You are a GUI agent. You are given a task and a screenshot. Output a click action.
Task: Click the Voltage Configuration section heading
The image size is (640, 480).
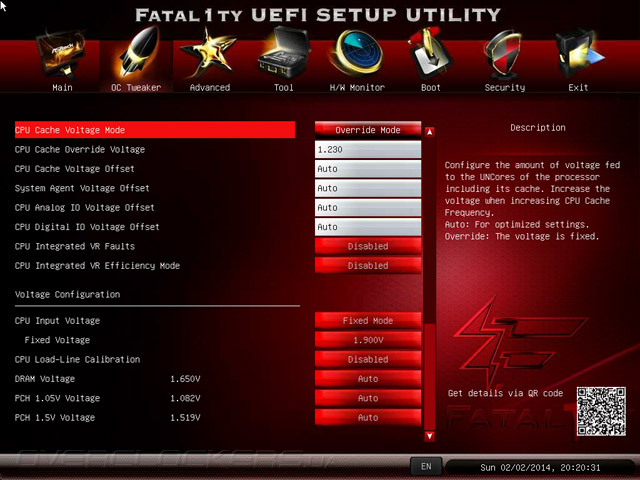pyautogui.click(x=67, y=294)
